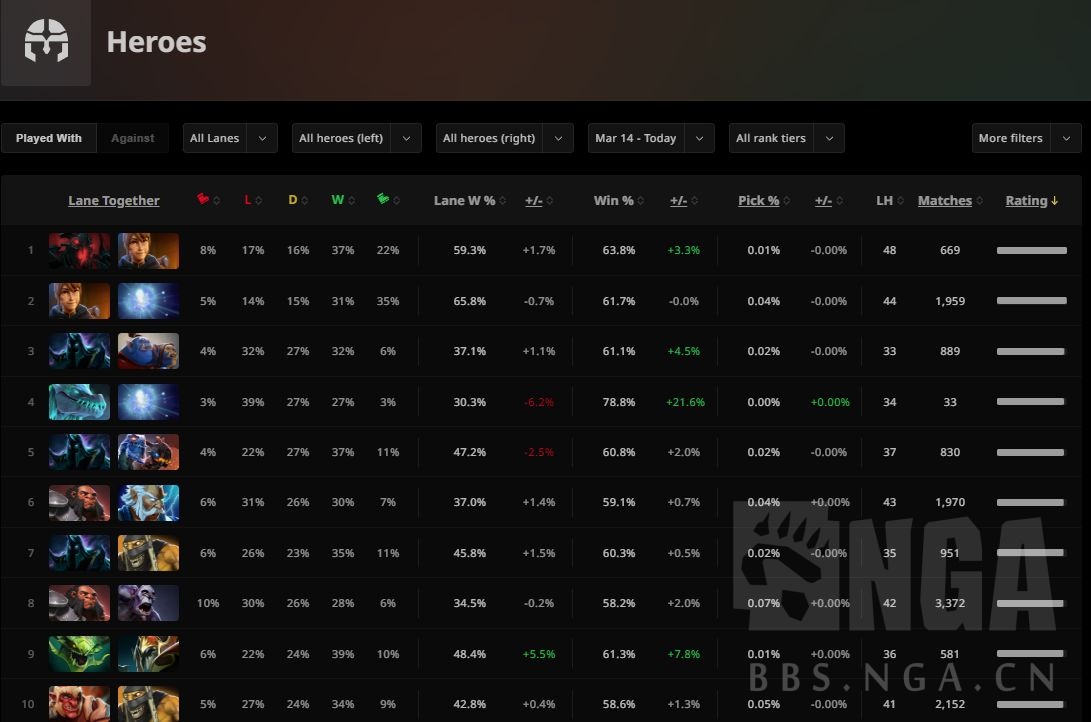
Task: Switch to Against view
Action: [x=133, y=138]
